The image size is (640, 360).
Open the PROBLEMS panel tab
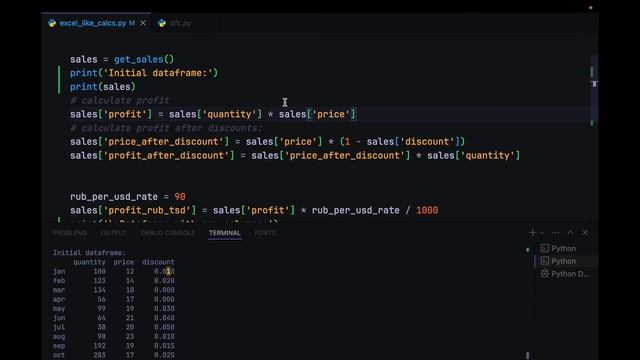pyautogui.click(x=70, y=233)
